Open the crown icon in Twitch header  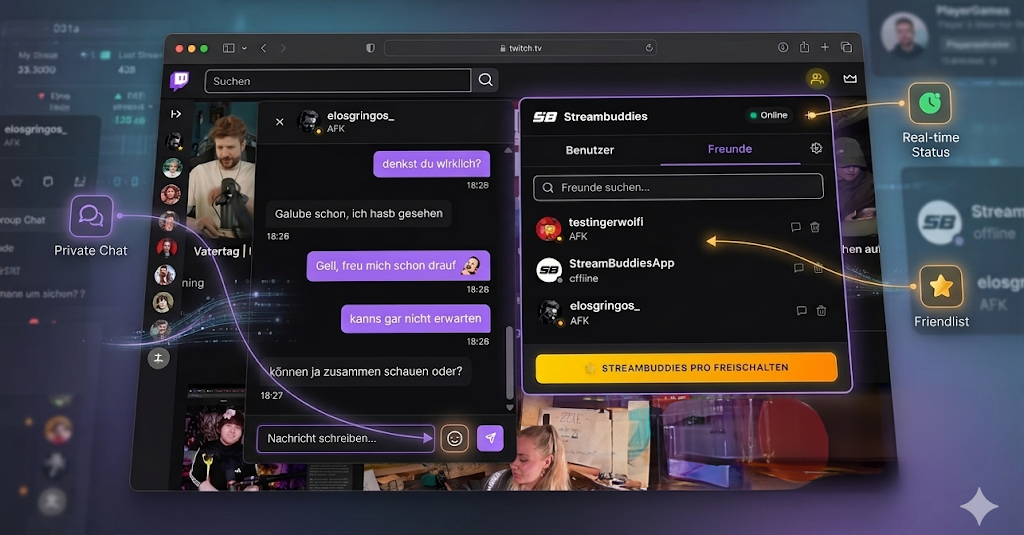click(x=850, y=79)
